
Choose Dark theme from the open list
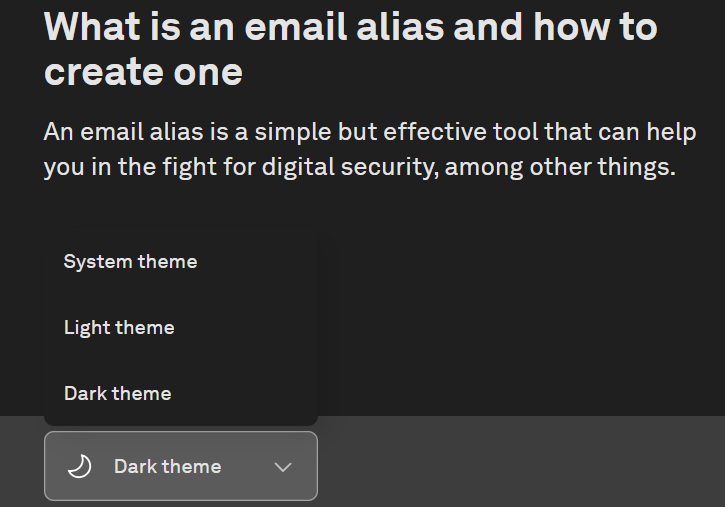(x=181, y=394)
